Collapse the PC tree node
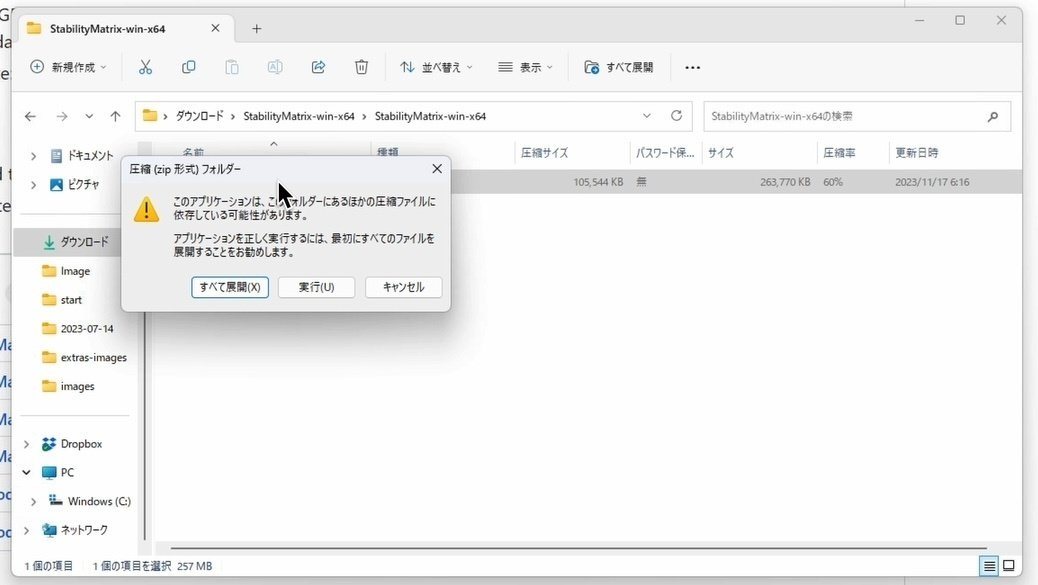The height and width of the screenshot is (585, 1038). tap(26, 472)
